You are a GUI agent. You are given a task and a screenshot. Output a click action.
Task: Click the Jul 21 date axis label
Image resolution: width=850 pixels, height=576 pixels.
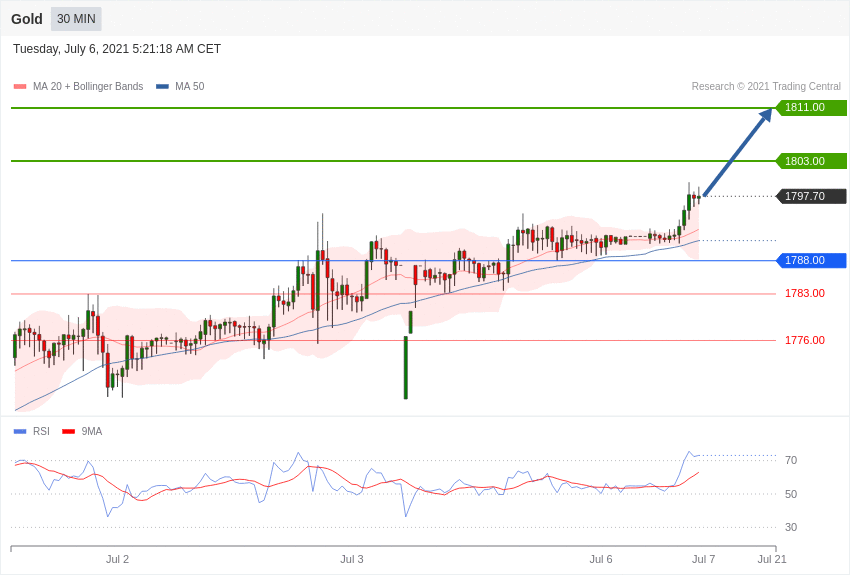[x=772, y=559]
